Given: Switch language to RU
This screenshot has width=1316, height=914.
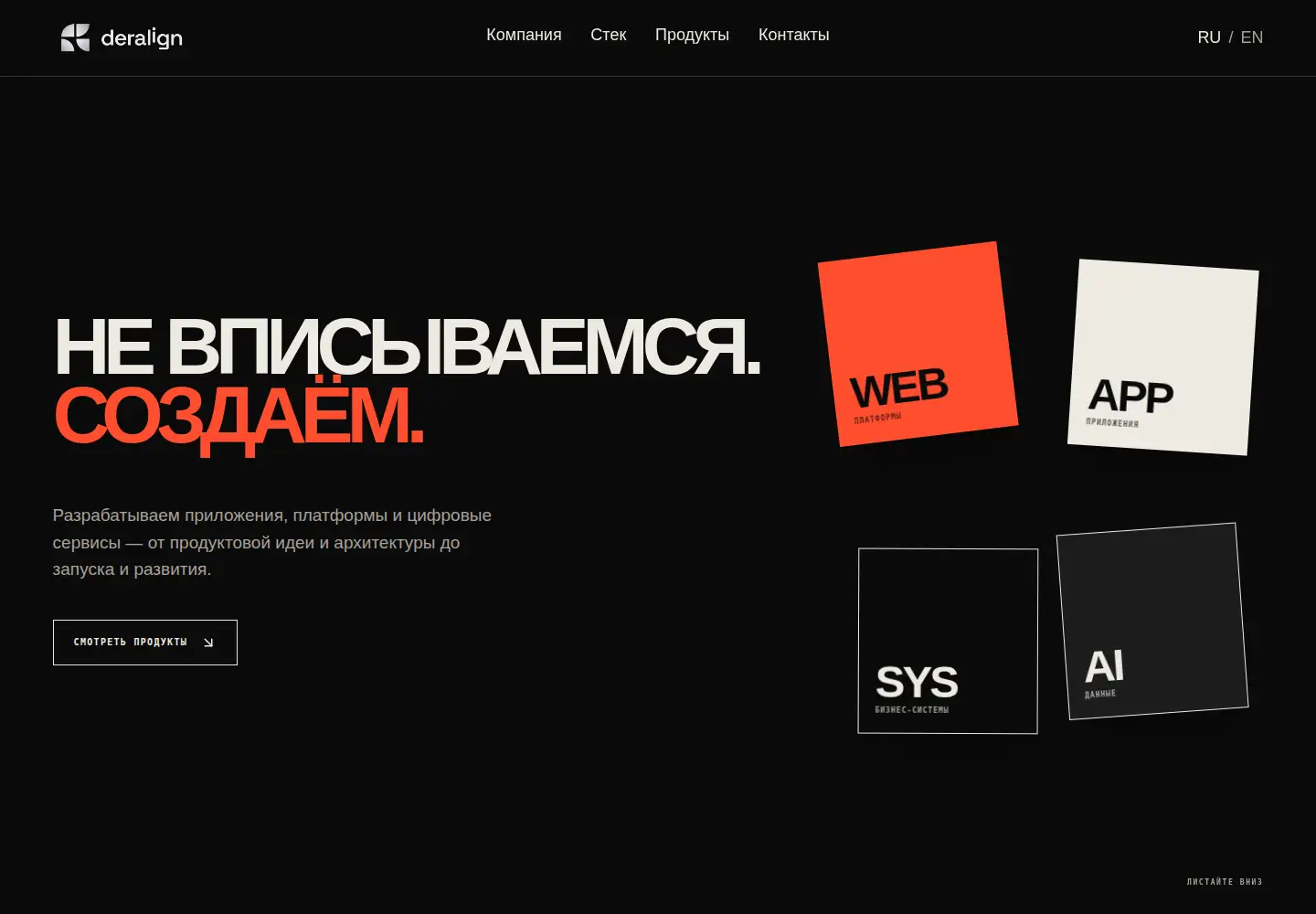Looking at the screenshot, I should coord(1209,37).
